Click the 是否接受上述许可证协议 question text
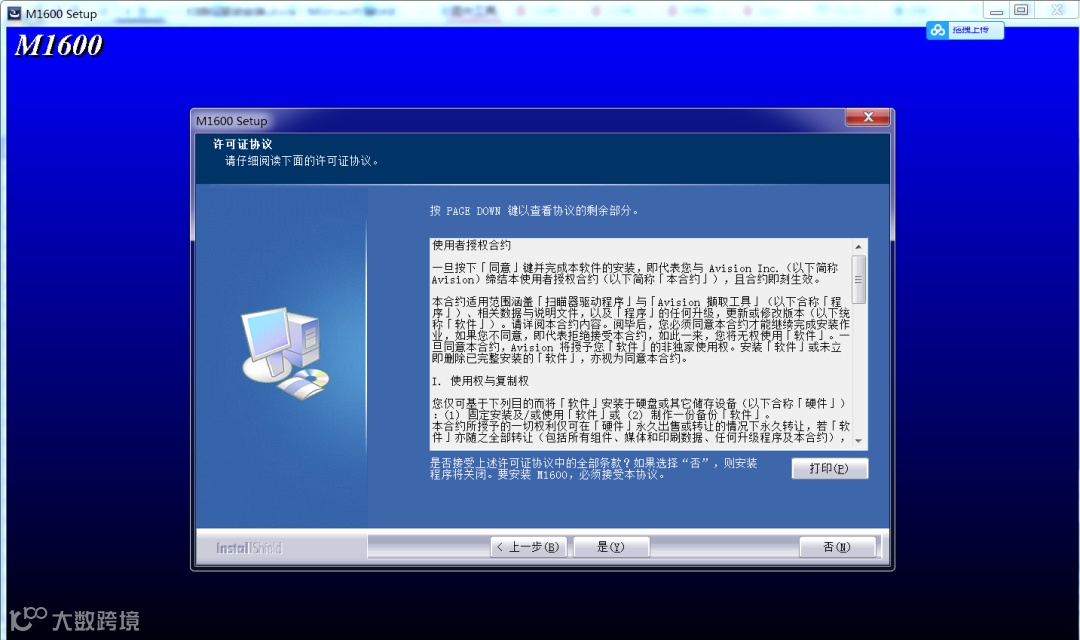This screenshot has height=640, width=1080. (x=593, y=468)
